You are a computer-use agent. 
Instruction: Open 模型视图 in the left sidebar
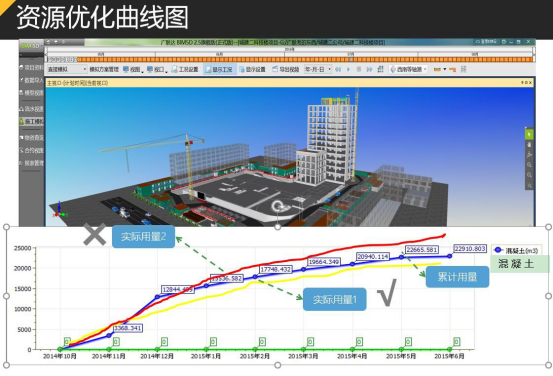[x=32, y=93]
